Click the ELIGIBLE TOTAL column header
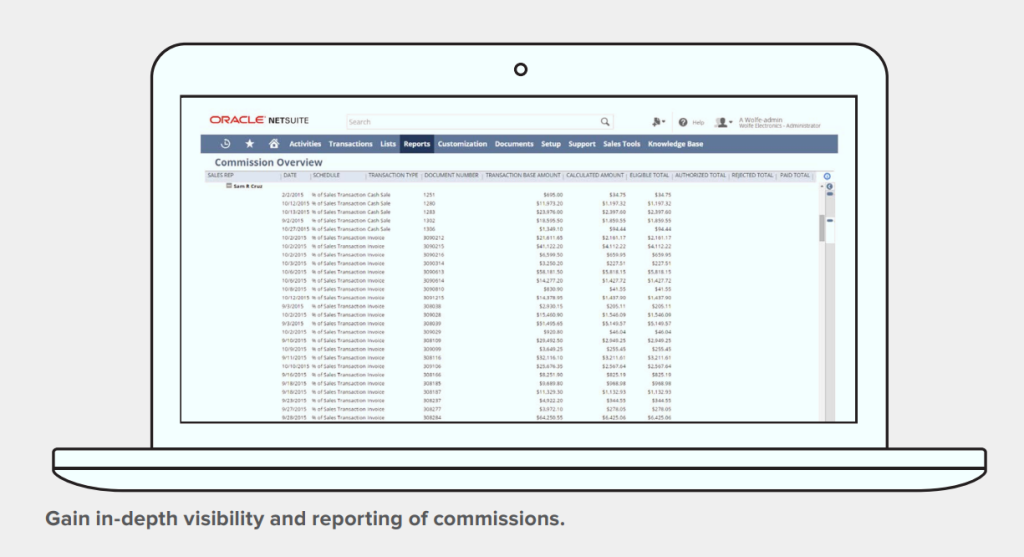This screenshot has height=557, width=1024. click(649, 175)
